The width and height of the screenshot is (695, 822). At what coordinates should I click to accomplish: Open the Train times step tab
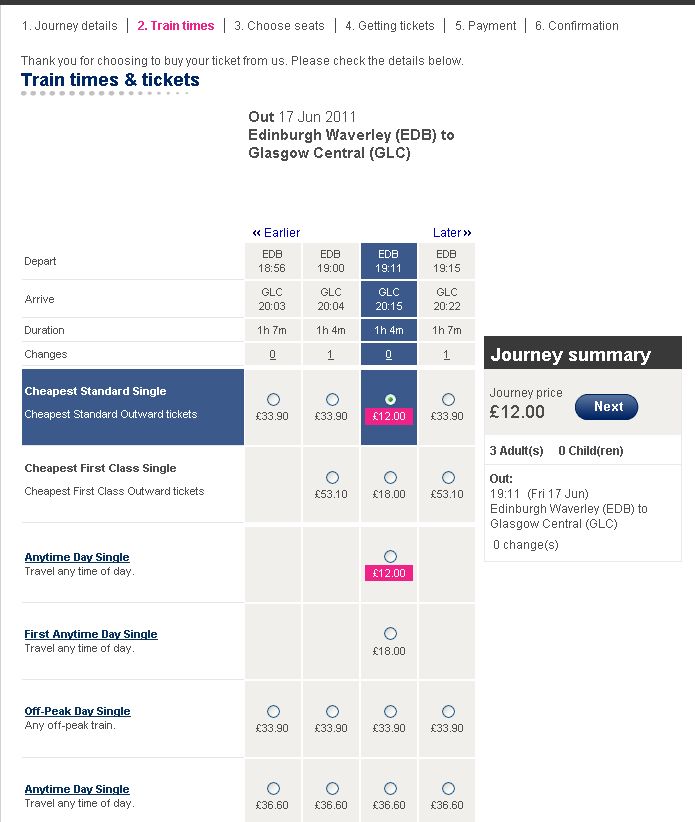176,26
